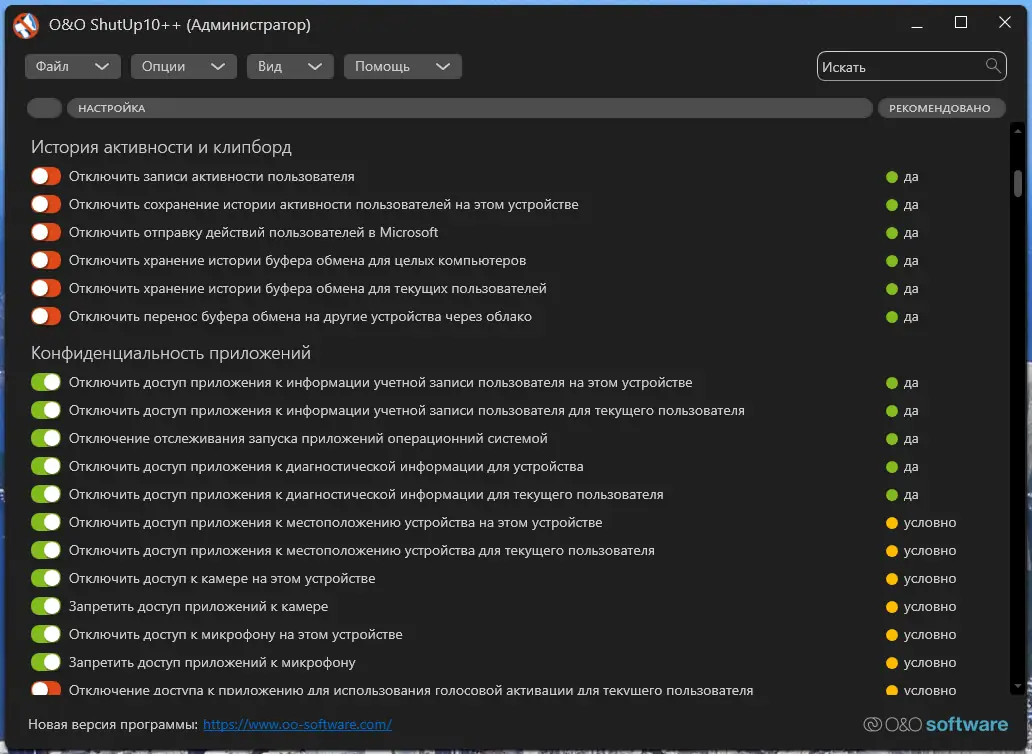The image size is (1032, 754).
Task: Click the O&O software logo
Action: tap(935, 724)
